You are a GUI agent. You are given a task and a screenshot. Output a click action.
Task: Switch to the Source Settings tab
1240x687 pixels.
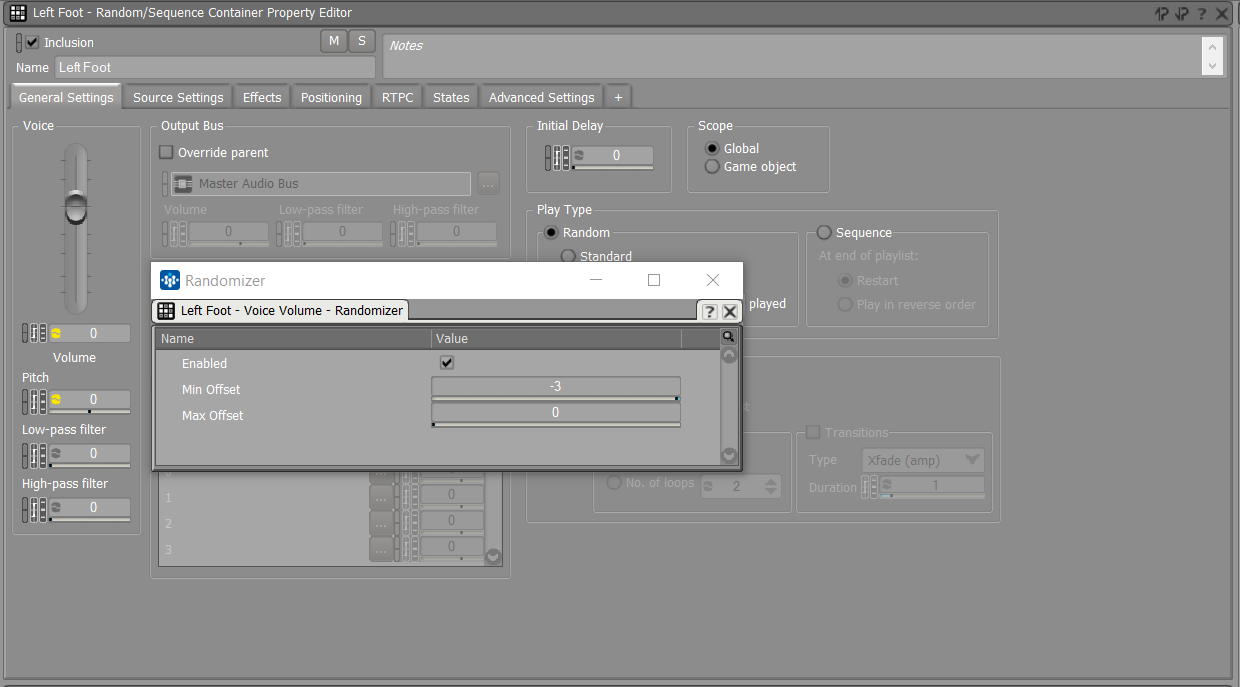pos(178,97)
